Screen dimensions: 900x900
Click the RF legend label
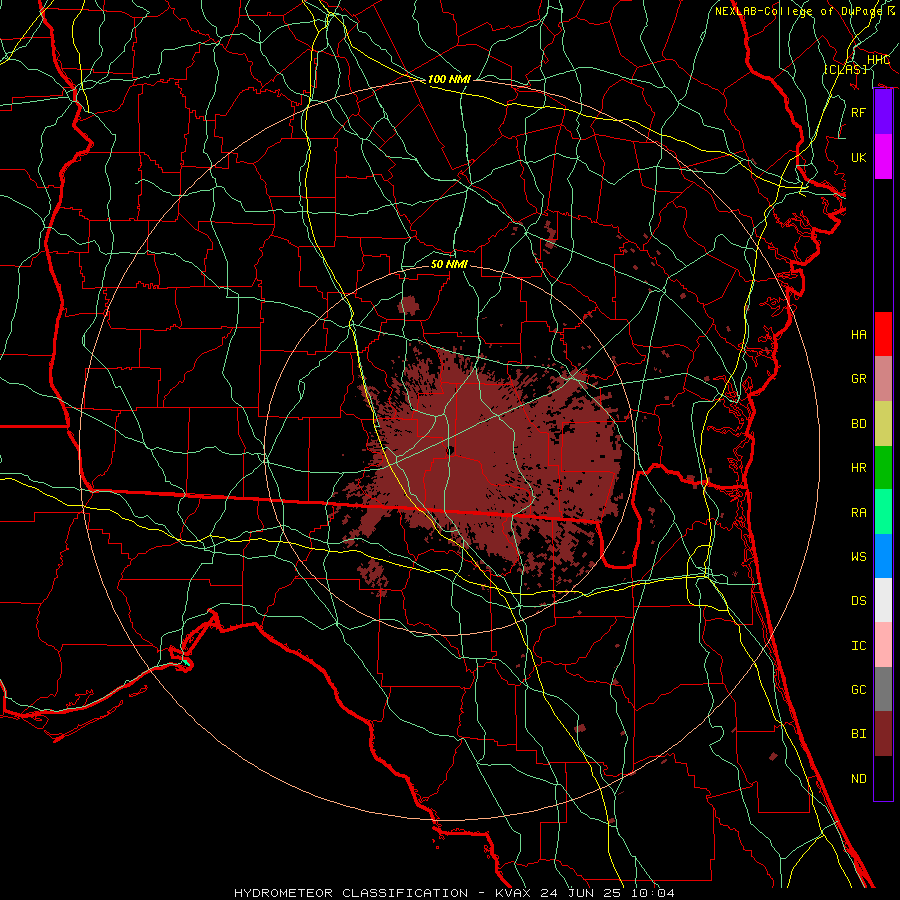coord(858,112)
